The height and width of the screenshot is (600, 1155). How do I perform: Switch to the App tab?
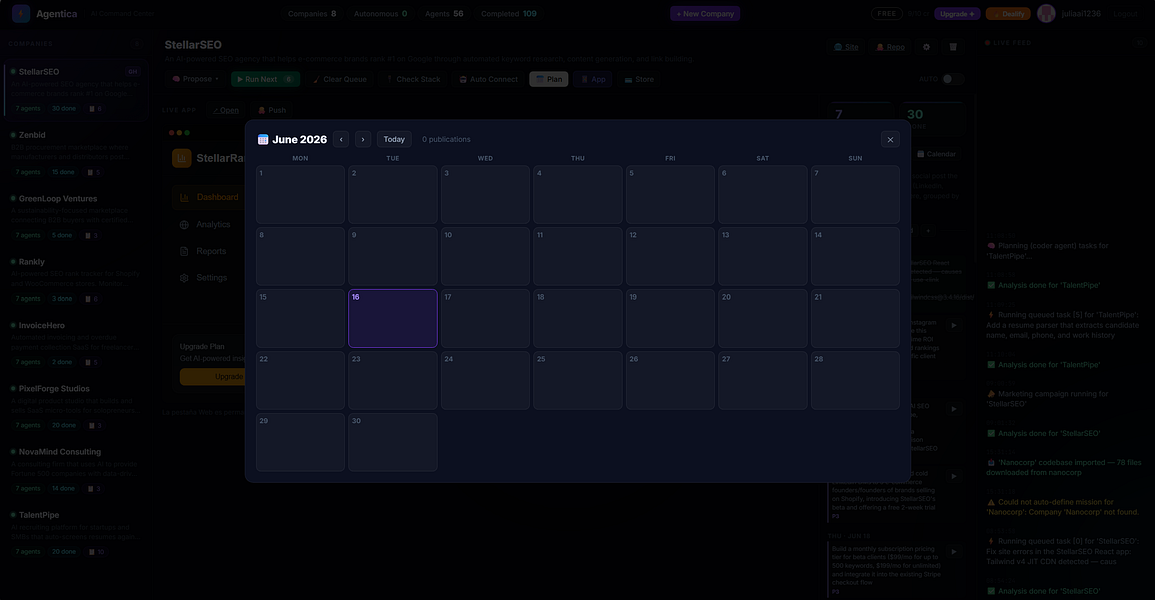click(x=593, y=79)
